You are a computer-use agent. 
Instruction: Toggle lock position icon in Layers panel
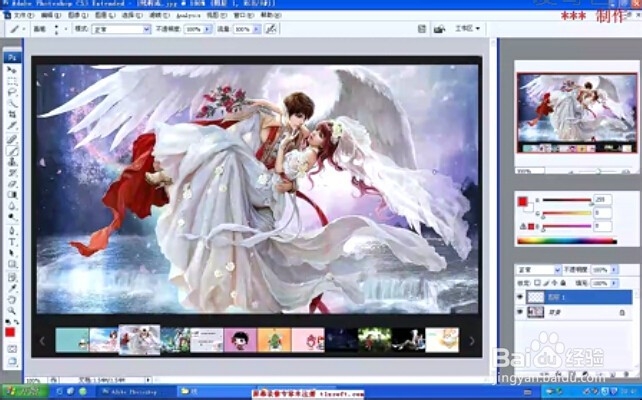pos(555,283)
